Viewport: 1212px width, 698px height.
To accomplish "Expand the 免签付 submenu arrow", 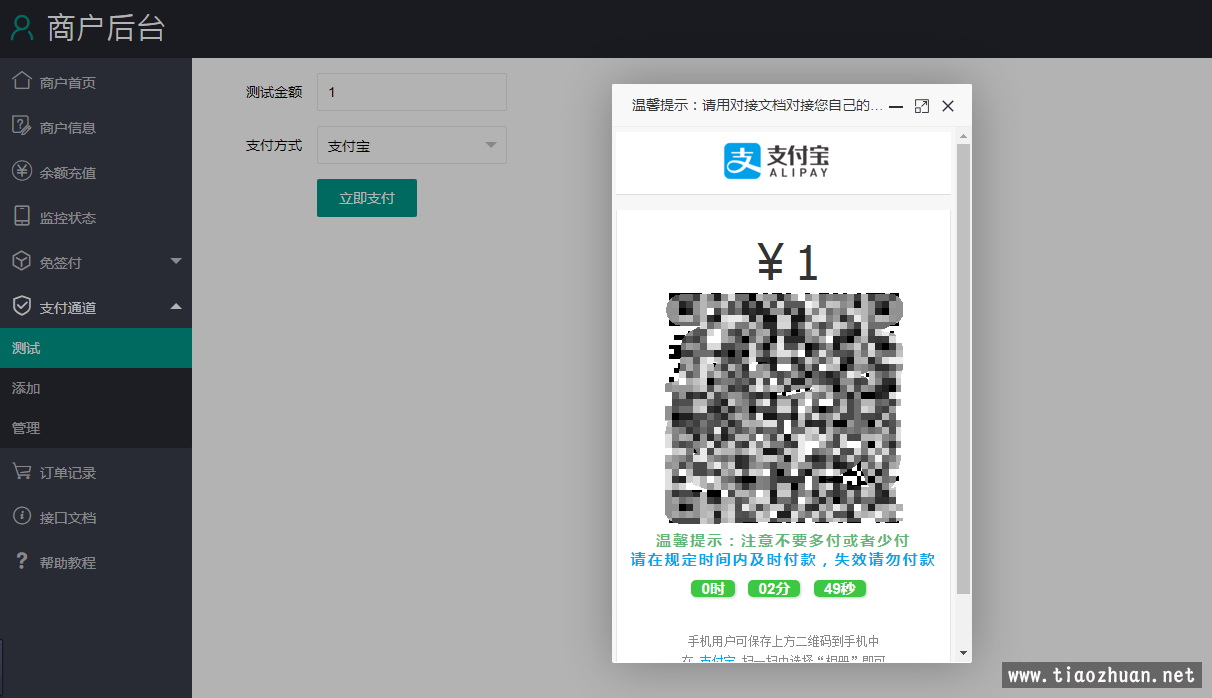I will coord(176,262).
